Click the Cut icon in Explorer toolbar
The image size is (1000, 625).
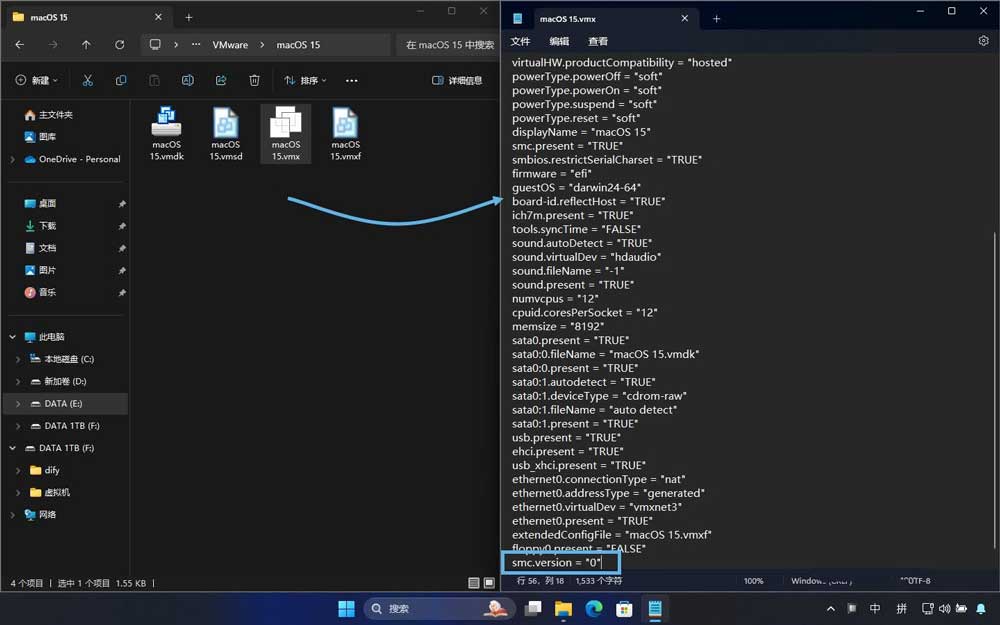click(88, 80)
